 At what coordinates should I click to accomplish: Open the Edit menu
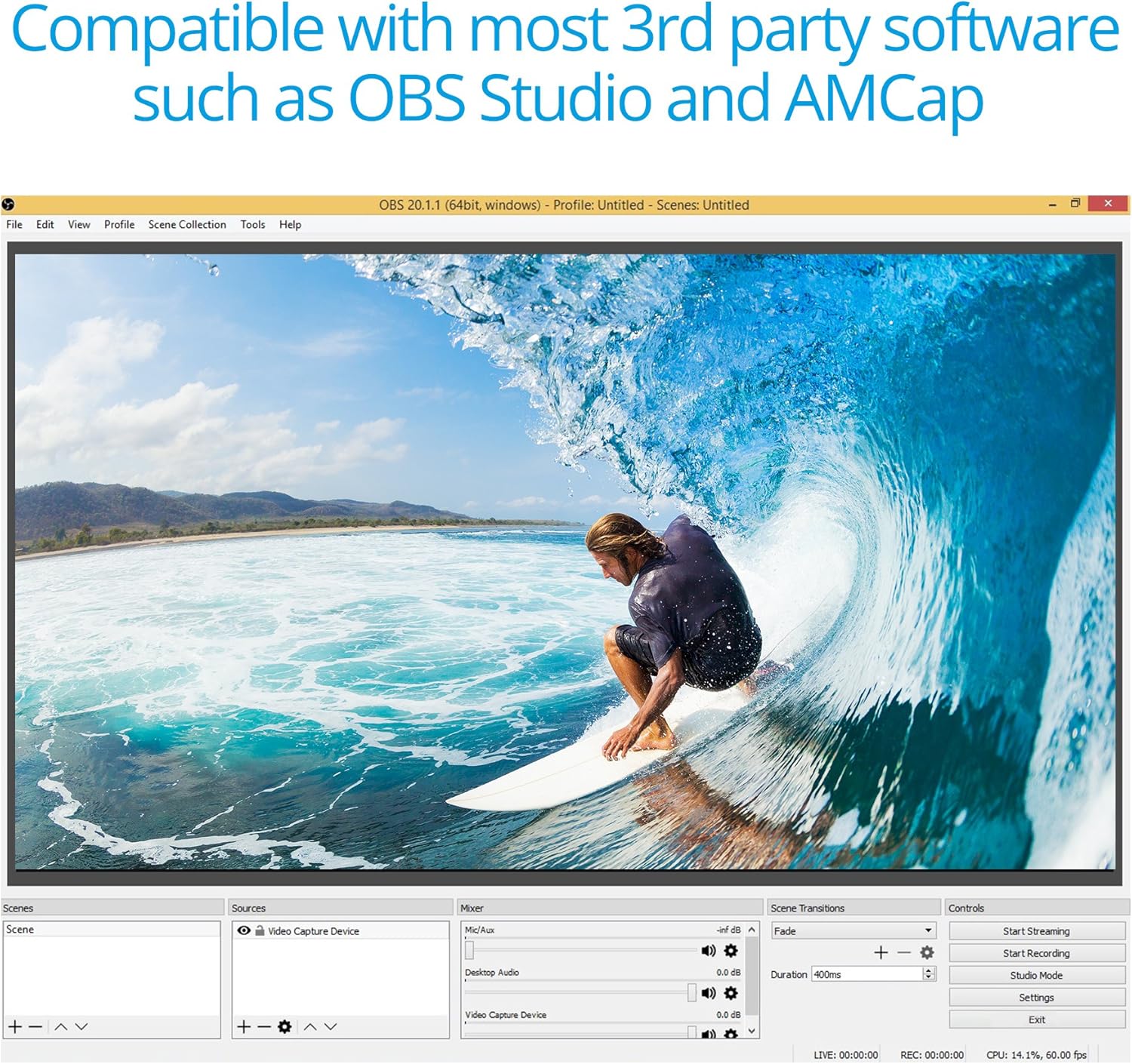coord(45,225)
